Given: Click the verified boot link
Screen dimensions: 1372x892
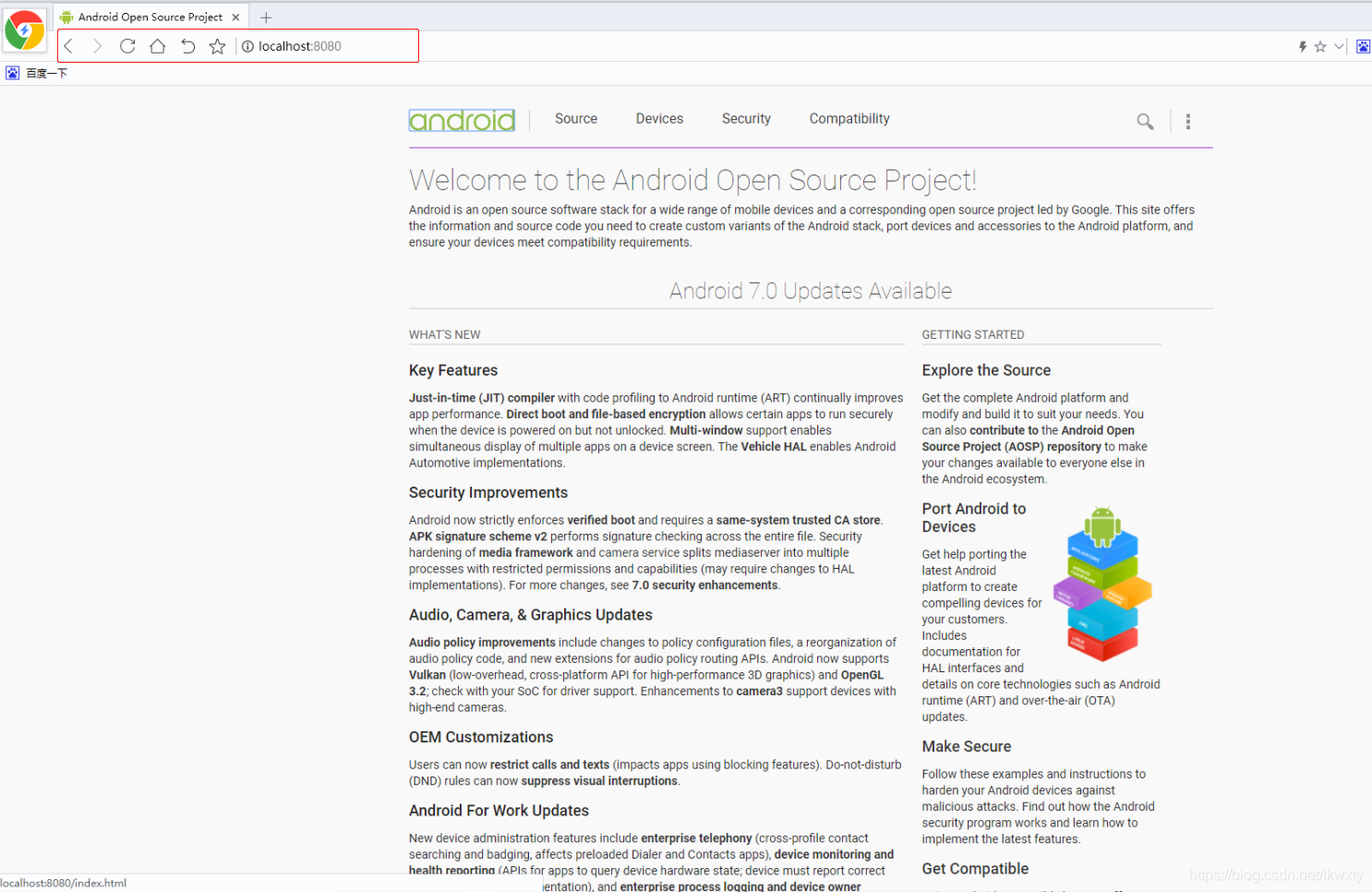Looking at the screenshot, I should click(x=601, y=521).
